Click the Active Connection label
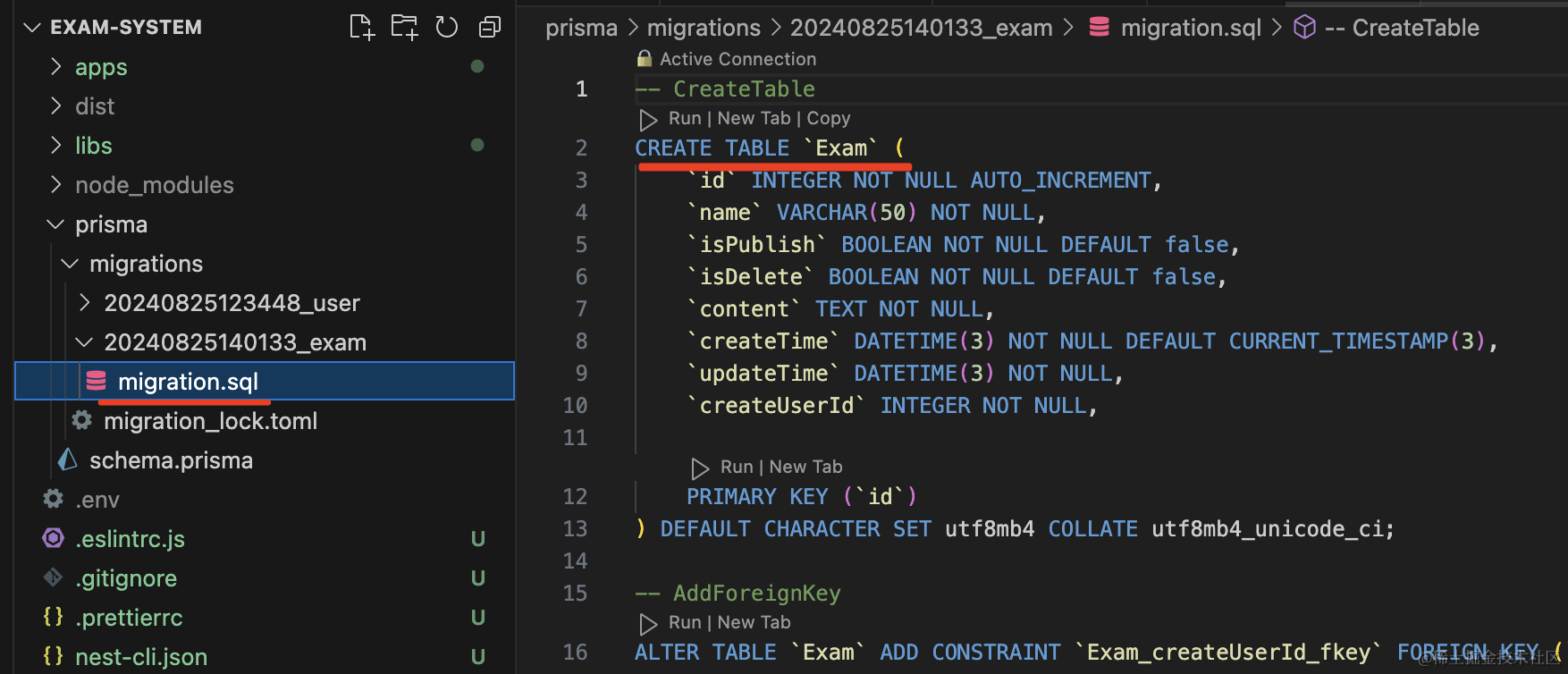 (738, 59)
